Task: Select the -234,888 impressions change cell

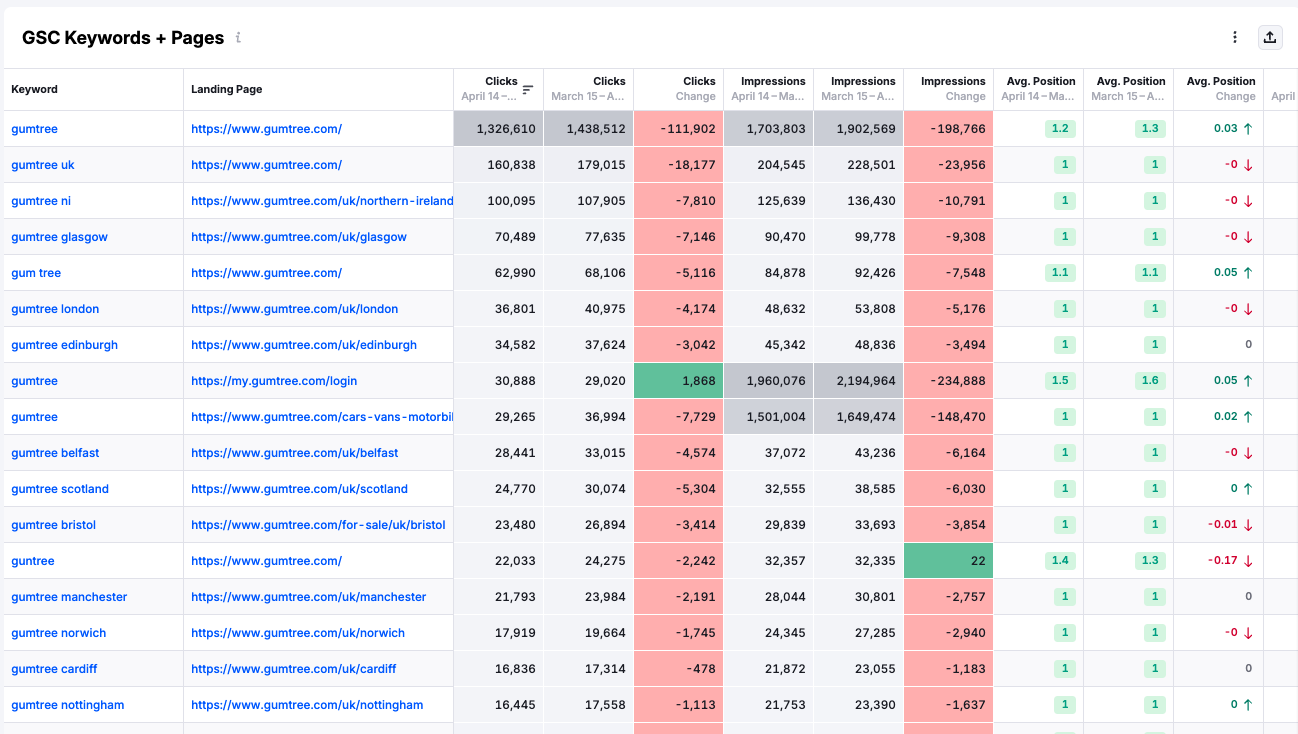Action: click(x=949, y=381)
